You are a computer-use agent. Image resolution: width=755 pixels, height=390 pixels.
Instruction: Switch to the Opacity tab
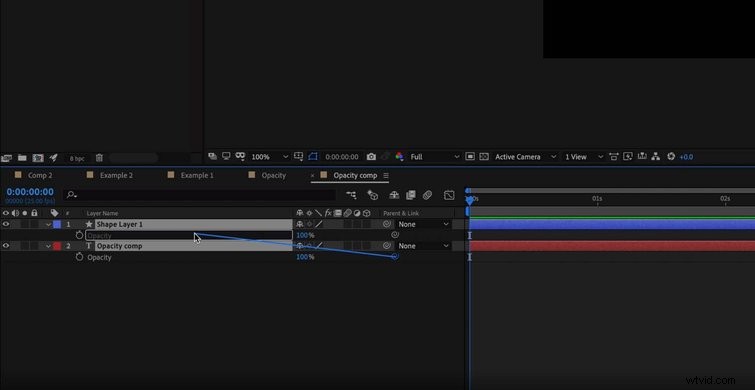click(273, 175)
